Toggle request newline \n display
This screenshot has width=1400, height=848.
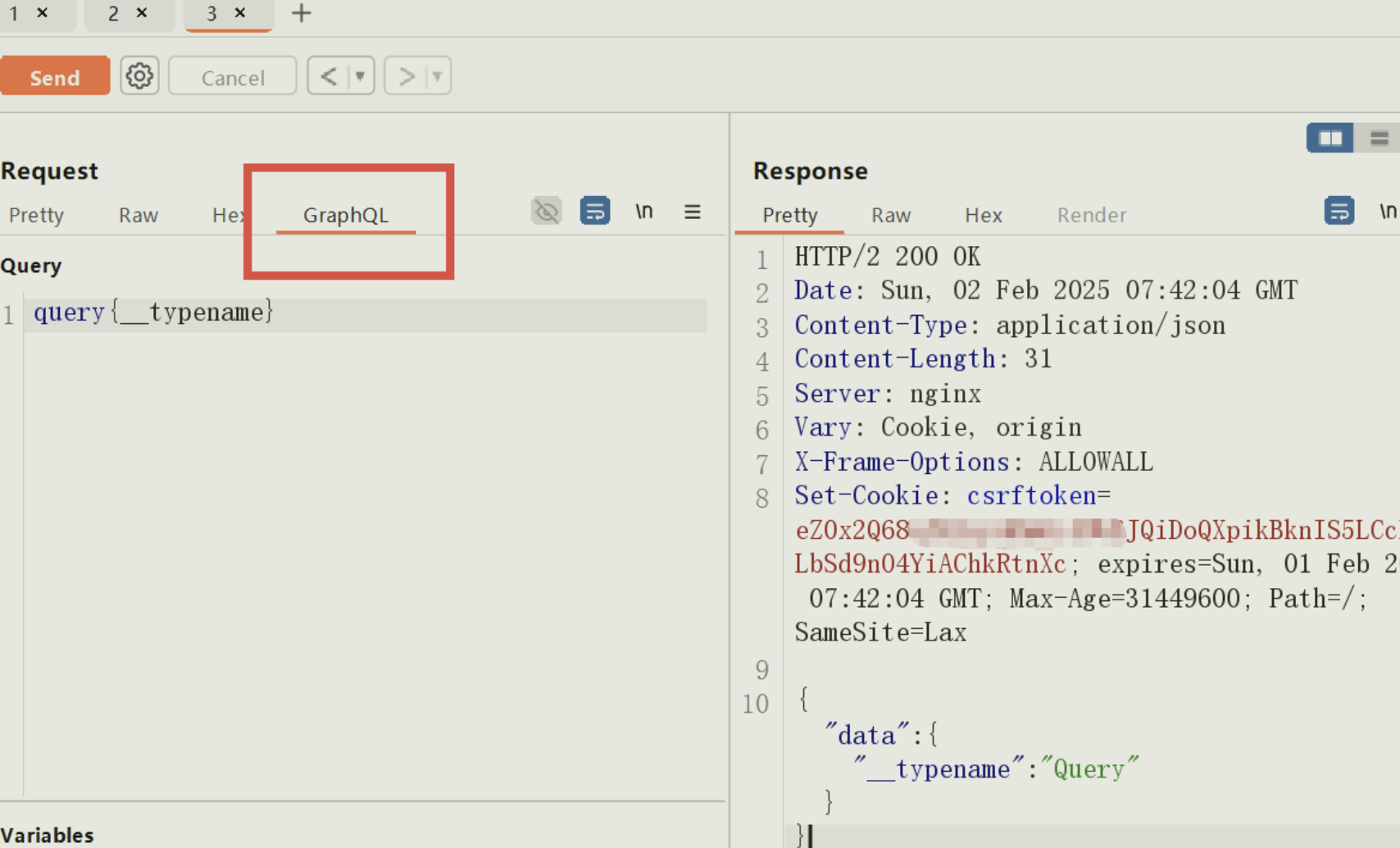(644, 212)
